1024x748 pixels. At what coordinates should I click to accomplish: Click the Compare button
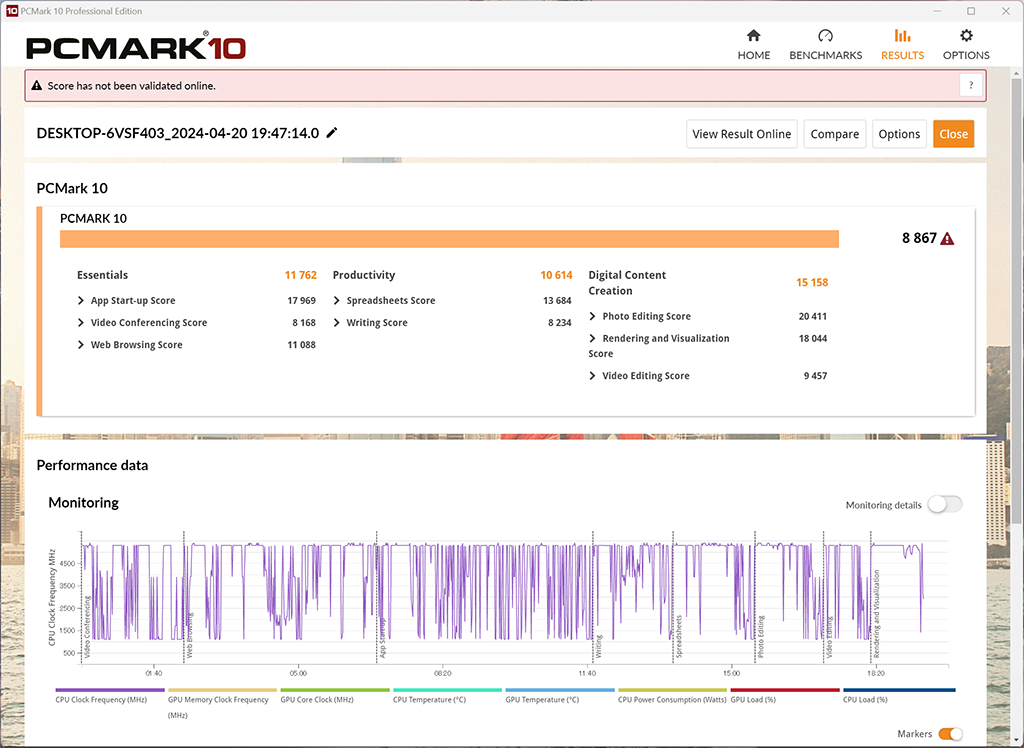[x=835, y=134]
